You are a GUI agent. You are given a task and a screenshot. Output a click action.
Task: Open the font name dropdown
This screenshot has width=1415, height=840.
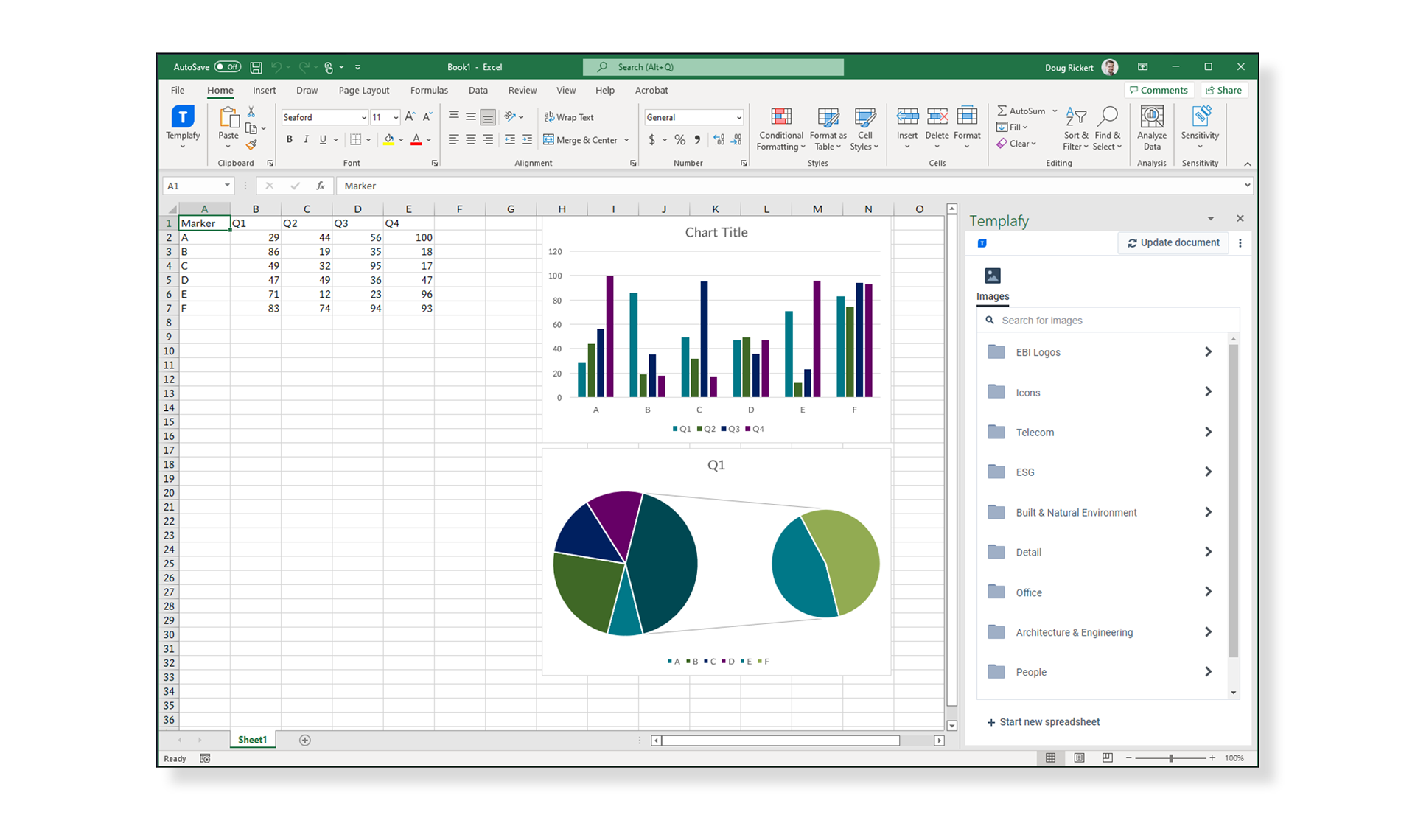point(363,118)
